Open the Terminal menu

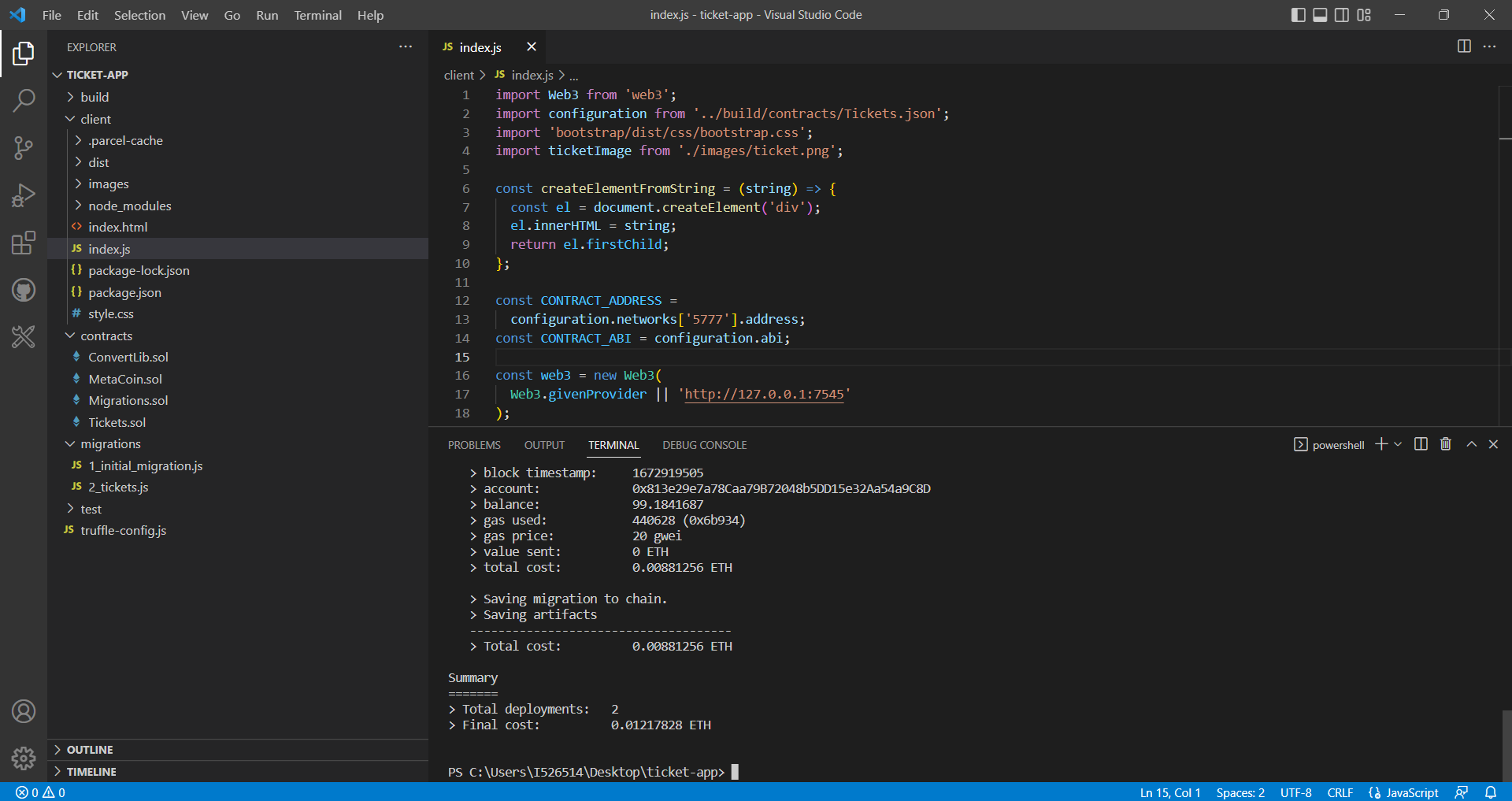tap(317, 15)
